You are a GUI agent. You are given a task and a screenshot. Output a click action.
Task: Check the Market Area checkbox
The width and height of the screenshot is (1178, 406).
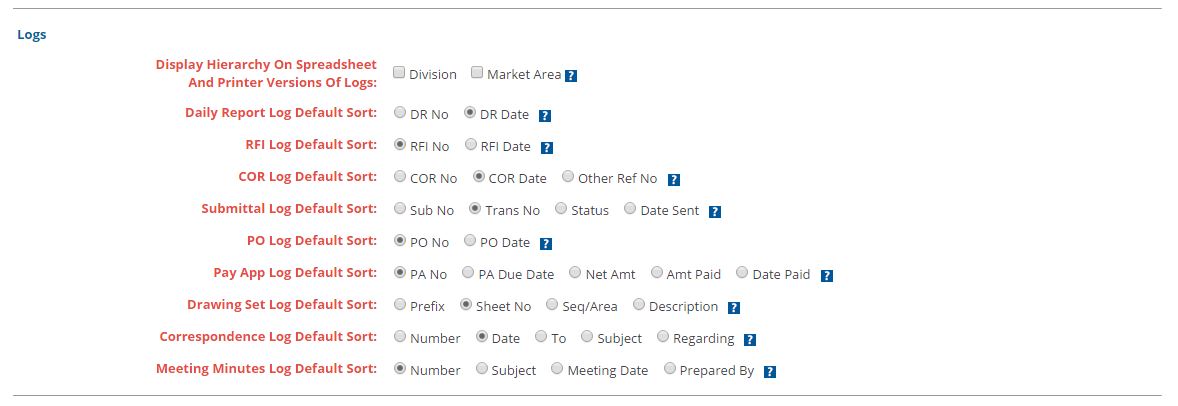[476, 73]
